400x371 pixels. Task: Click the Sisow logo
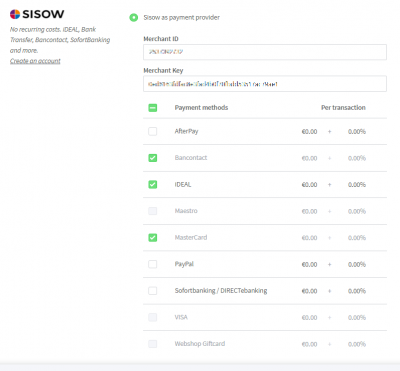pyautogui.click(x=37, y=14)
